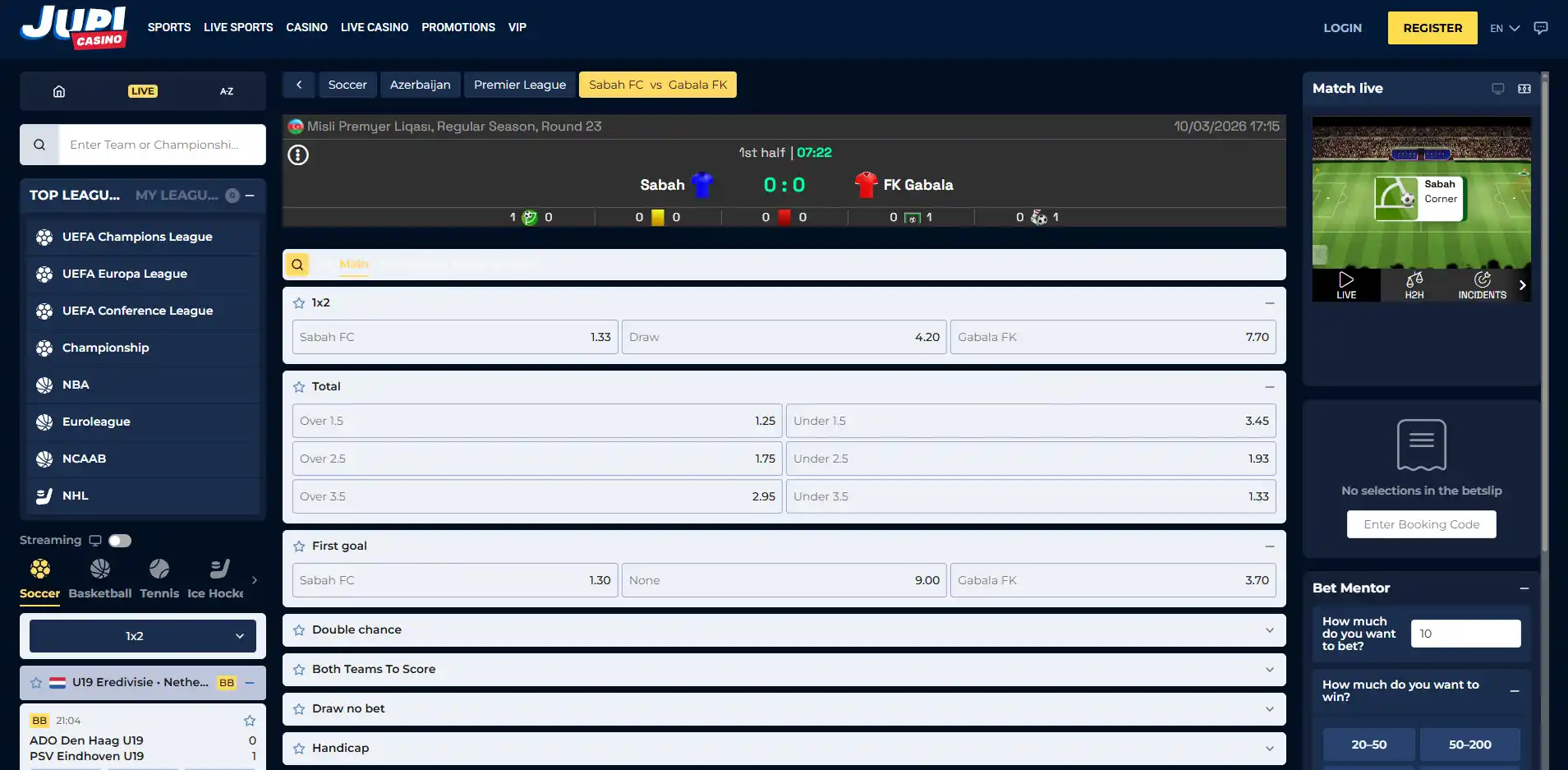This screenshot has width=1568, height=770.
Task: Click the bet amount input showing 10
Action: point(1465,634)
